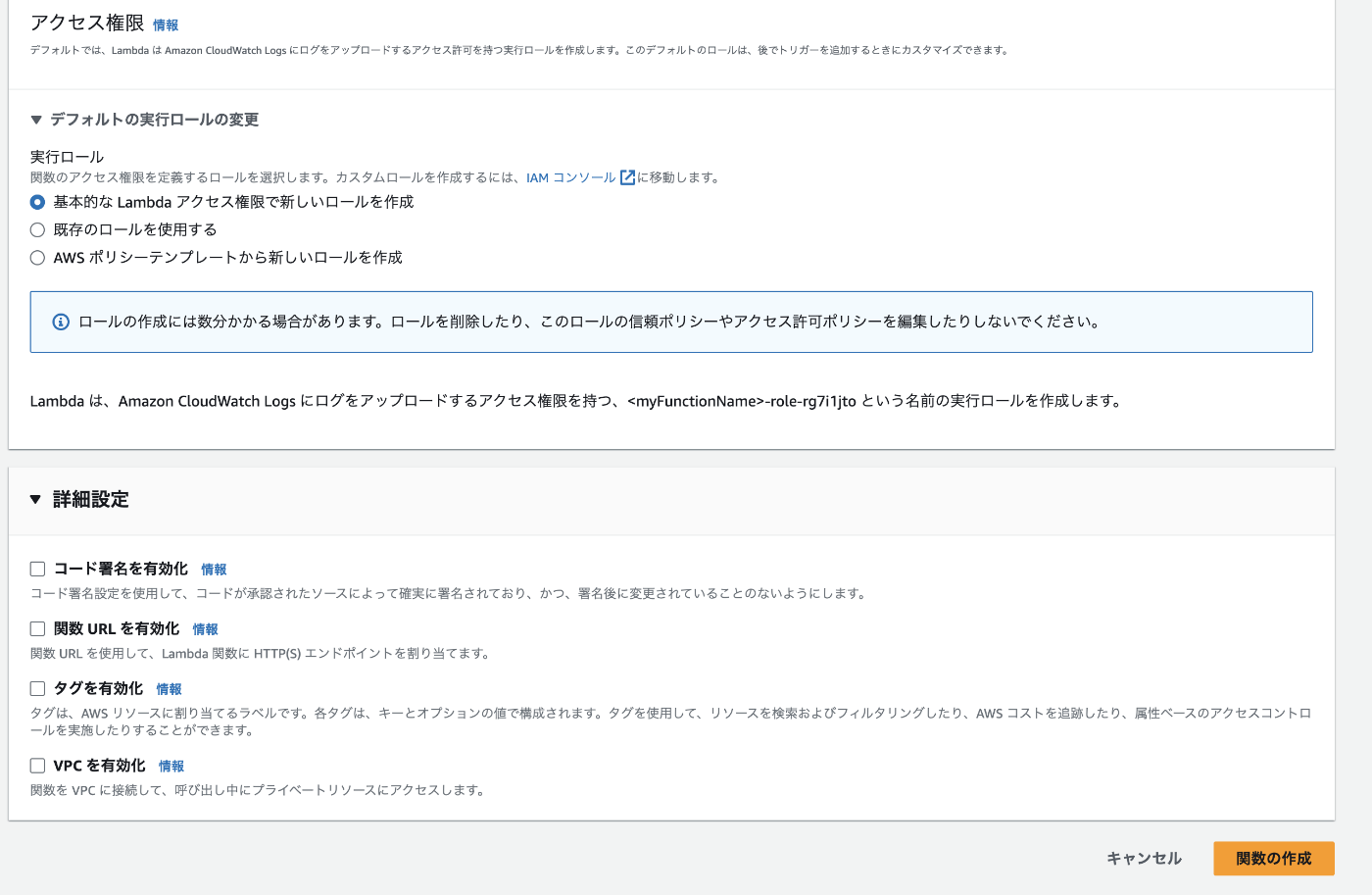
Task: Open 情報 link next to タグを有効化
Action: [x=169, y=689]
